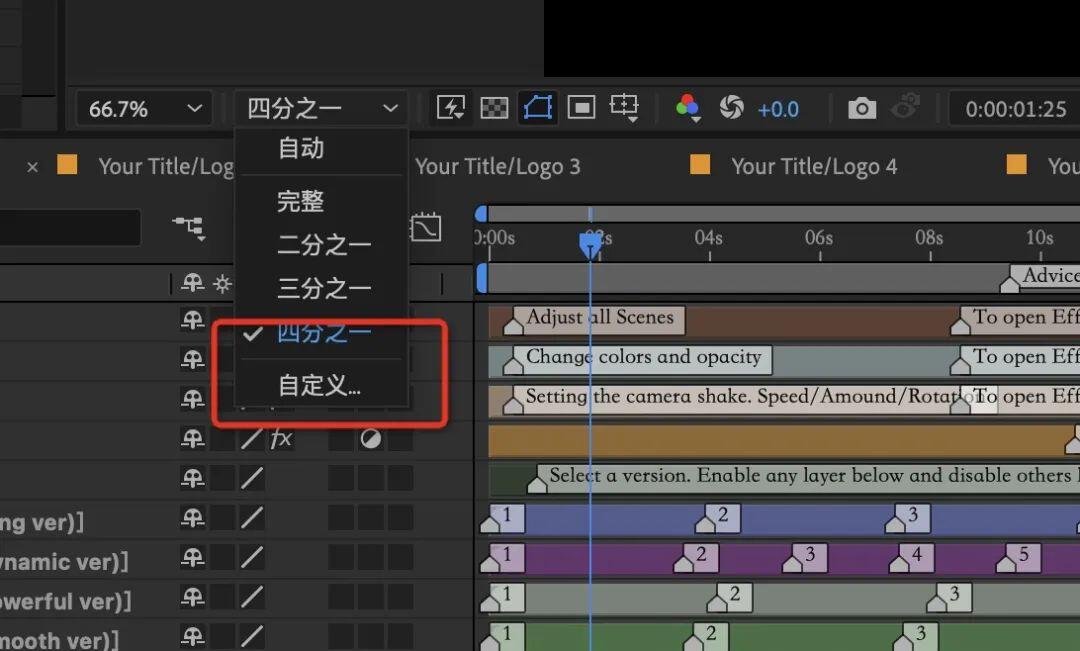Click orange swatch of first Title/Logo tab
The image size is (1080, 651).
[67, 165]
